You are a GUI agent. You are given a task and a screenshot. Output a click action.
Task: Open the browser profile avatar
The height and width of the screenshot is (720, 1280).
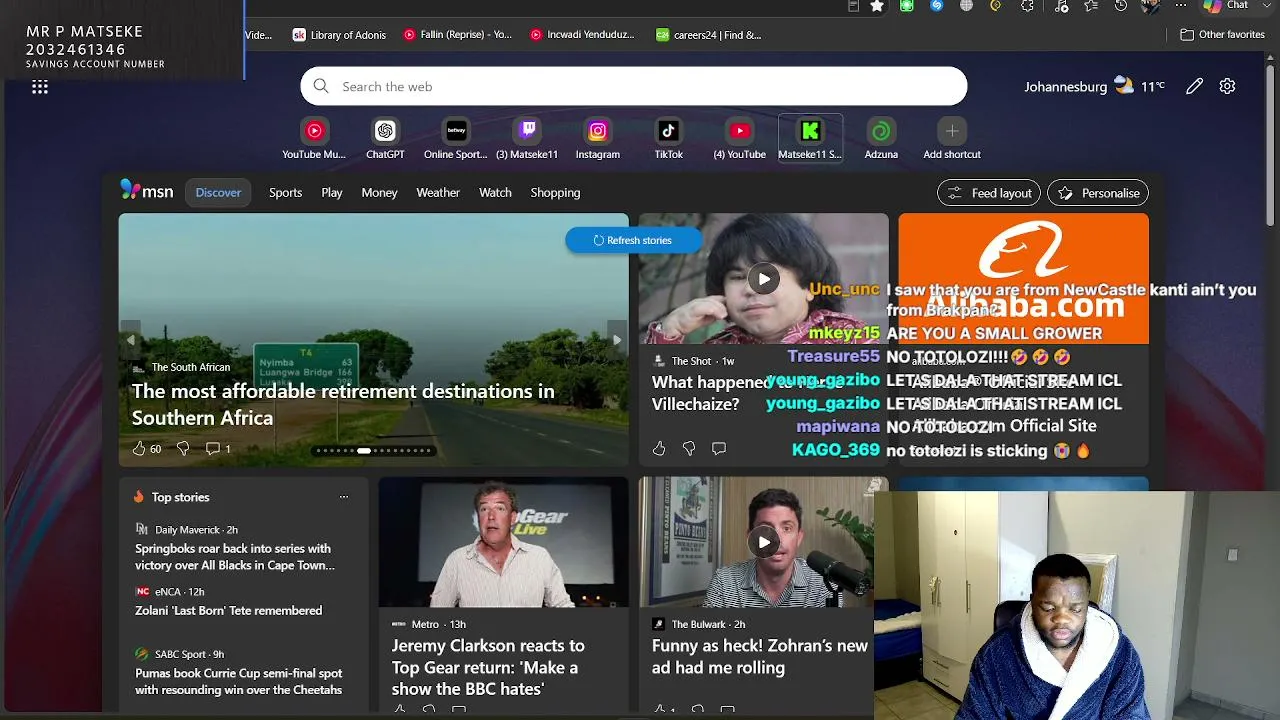[x=1151, y=6]
